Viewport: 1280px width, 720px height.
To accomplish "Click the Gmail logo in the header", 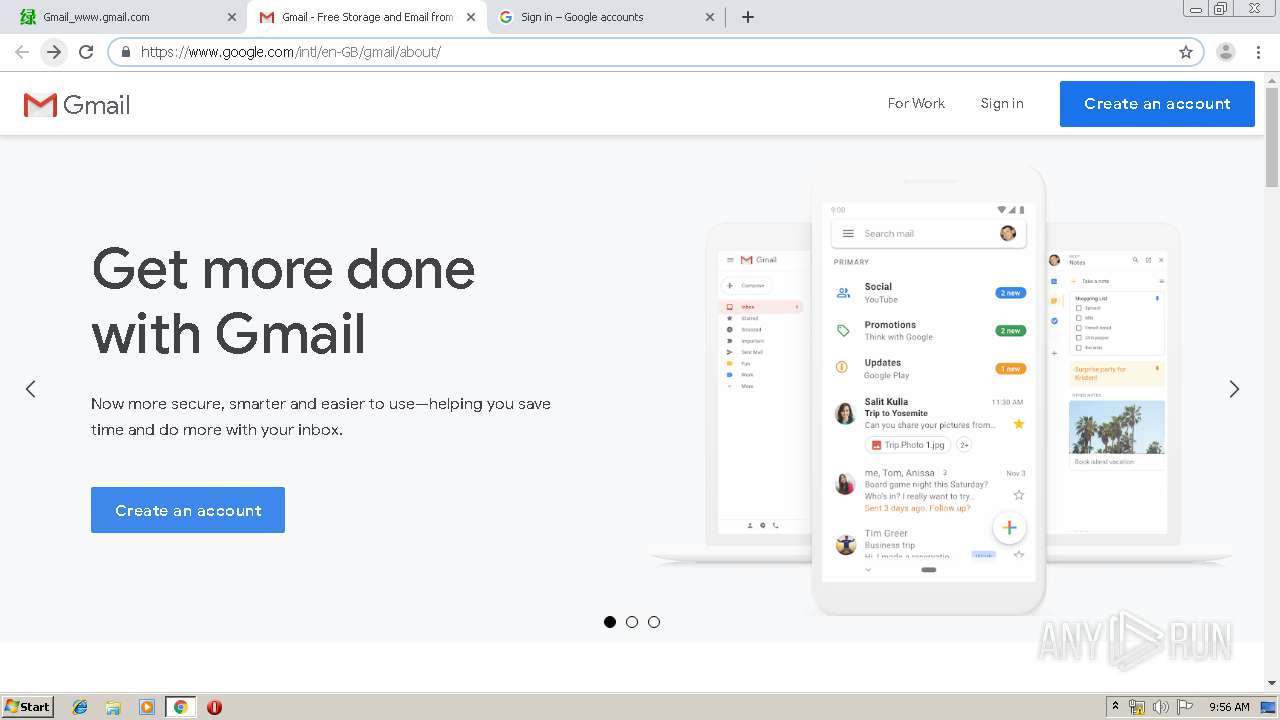I will [77, 105].
